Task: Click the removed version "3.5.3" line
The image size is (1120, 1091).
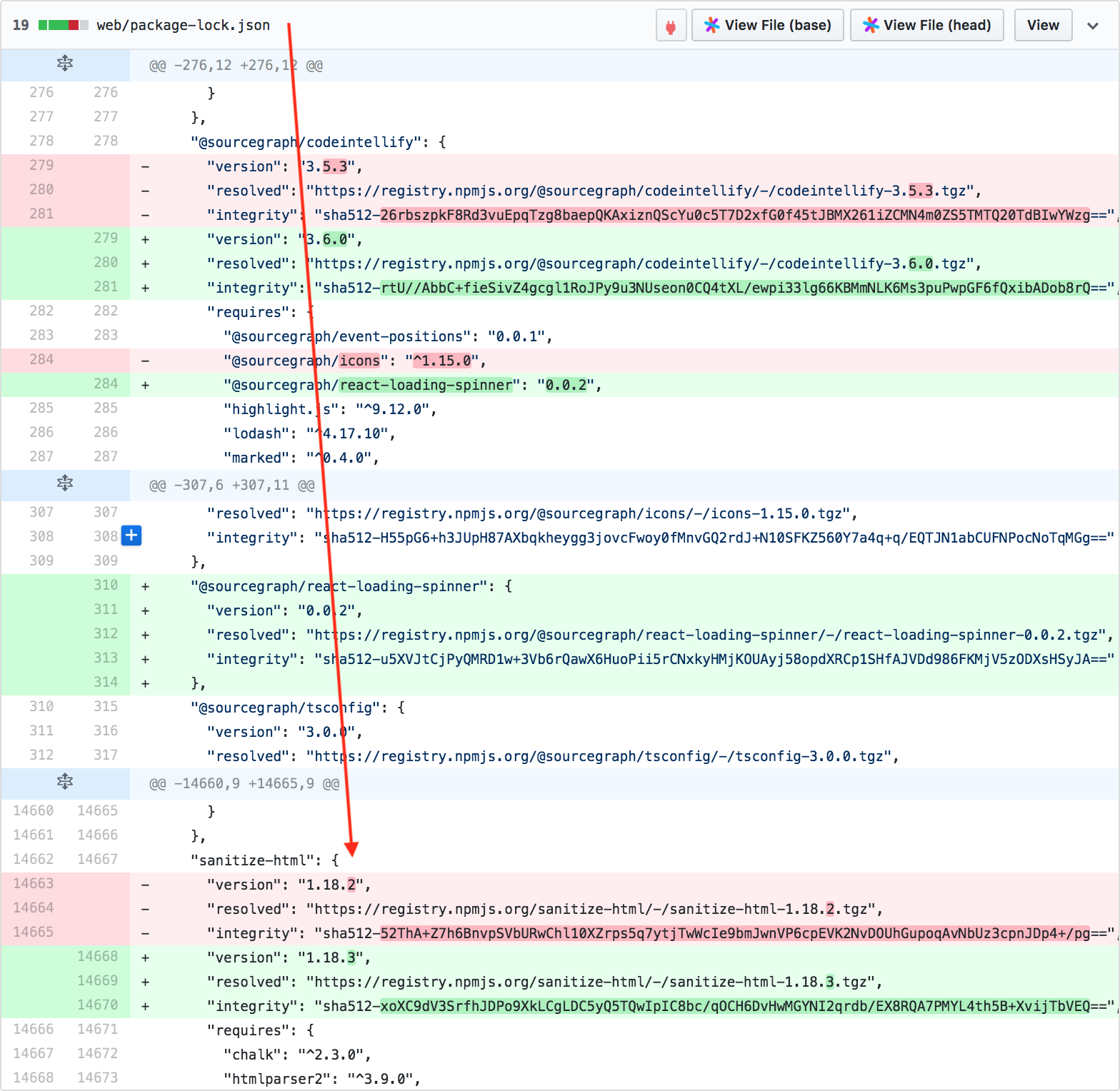Action: 285,166
